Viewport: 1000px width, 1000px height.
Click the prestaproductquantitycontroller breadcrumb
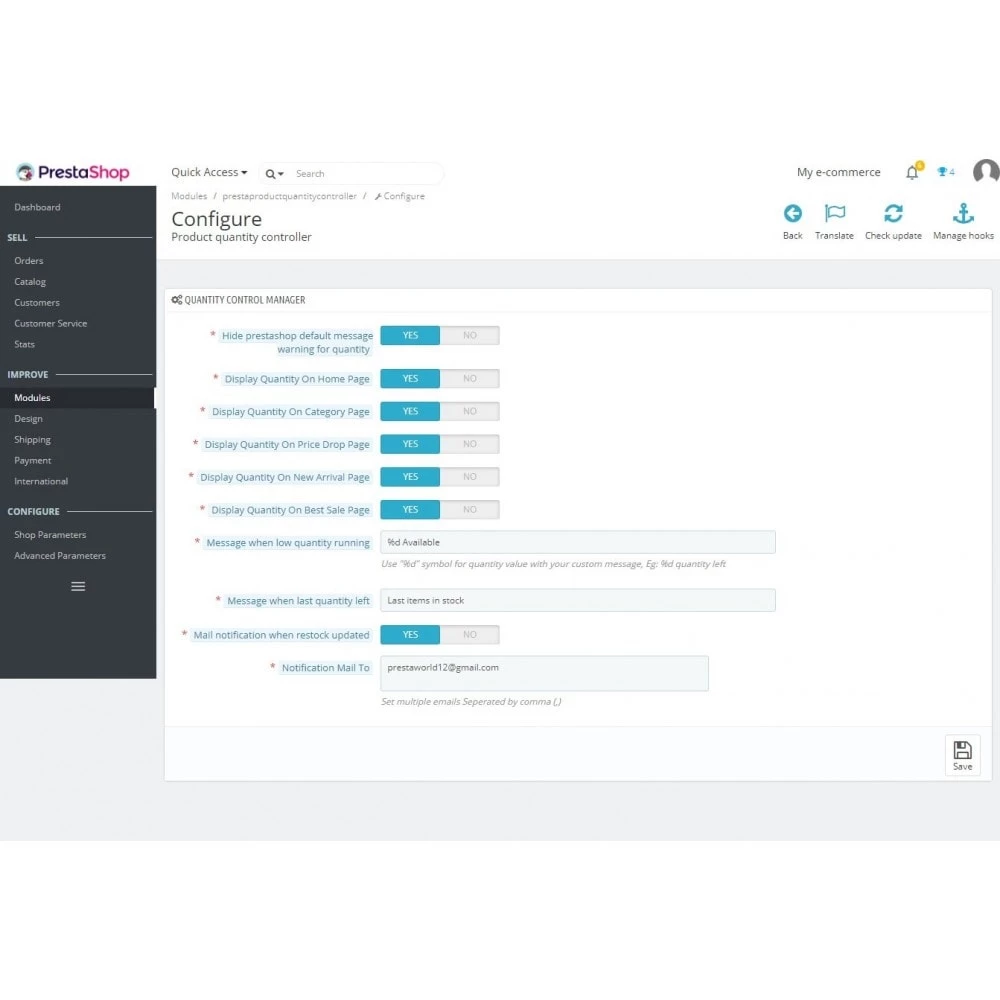289,196
